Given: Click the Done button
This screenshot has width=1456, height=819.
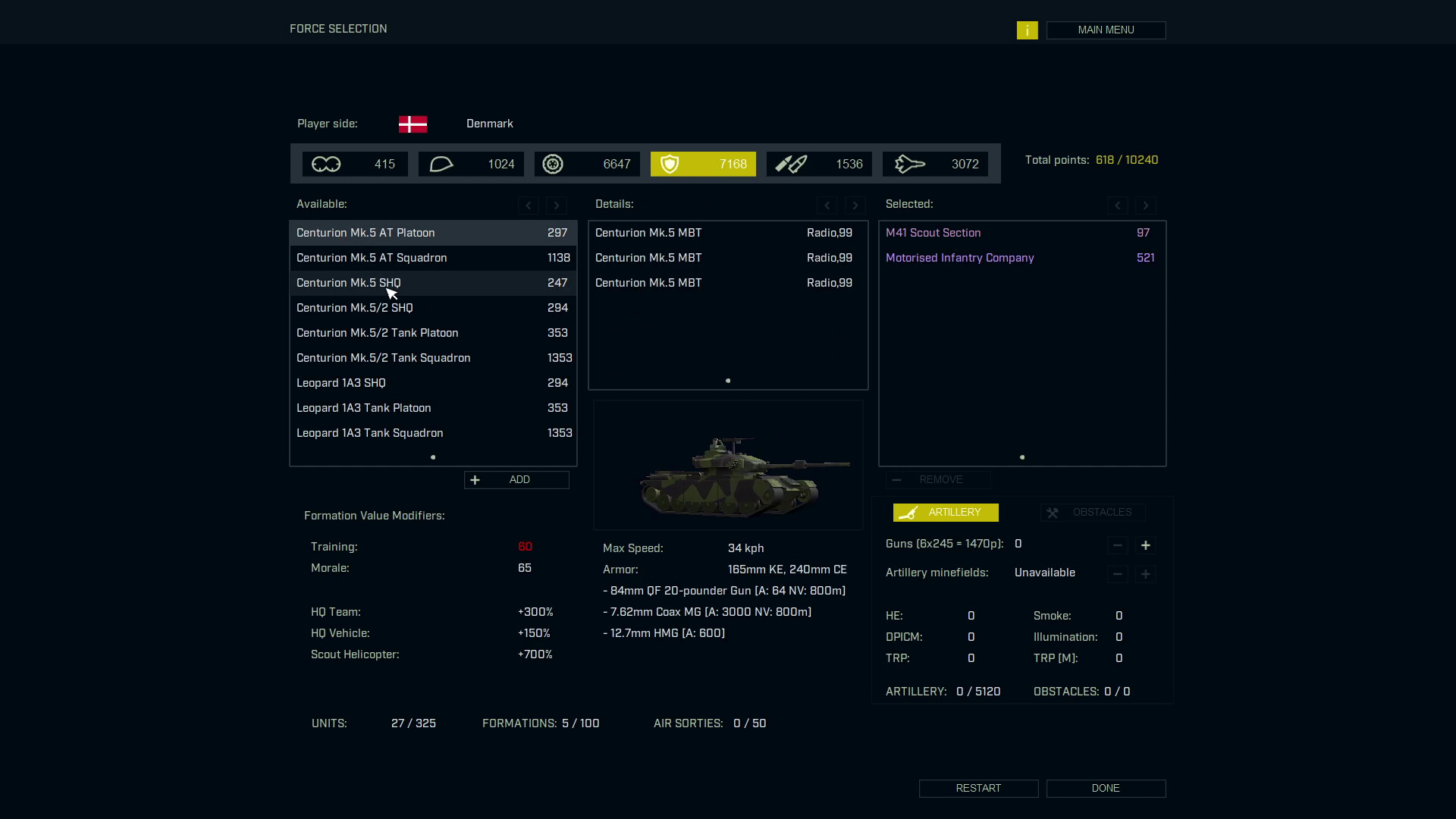Looking at the screenshot, I should coord(1106,788).
